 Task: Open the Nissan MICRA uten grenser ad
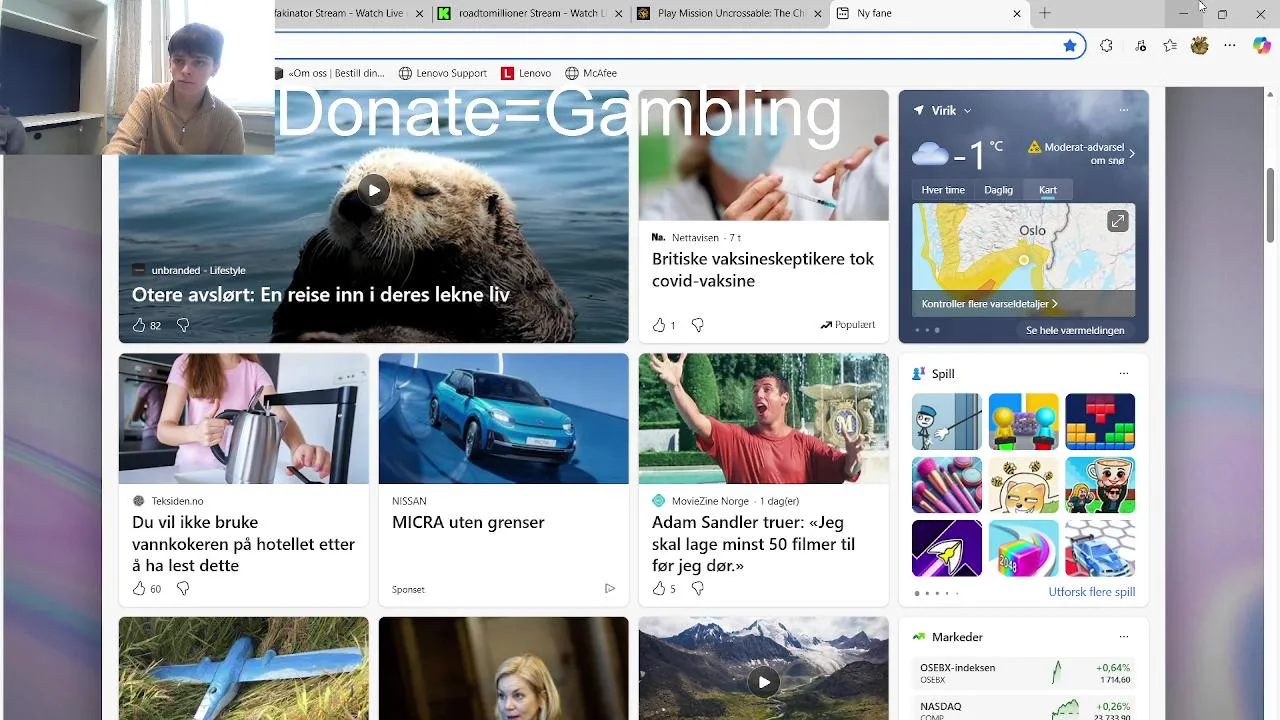point(468,522)
